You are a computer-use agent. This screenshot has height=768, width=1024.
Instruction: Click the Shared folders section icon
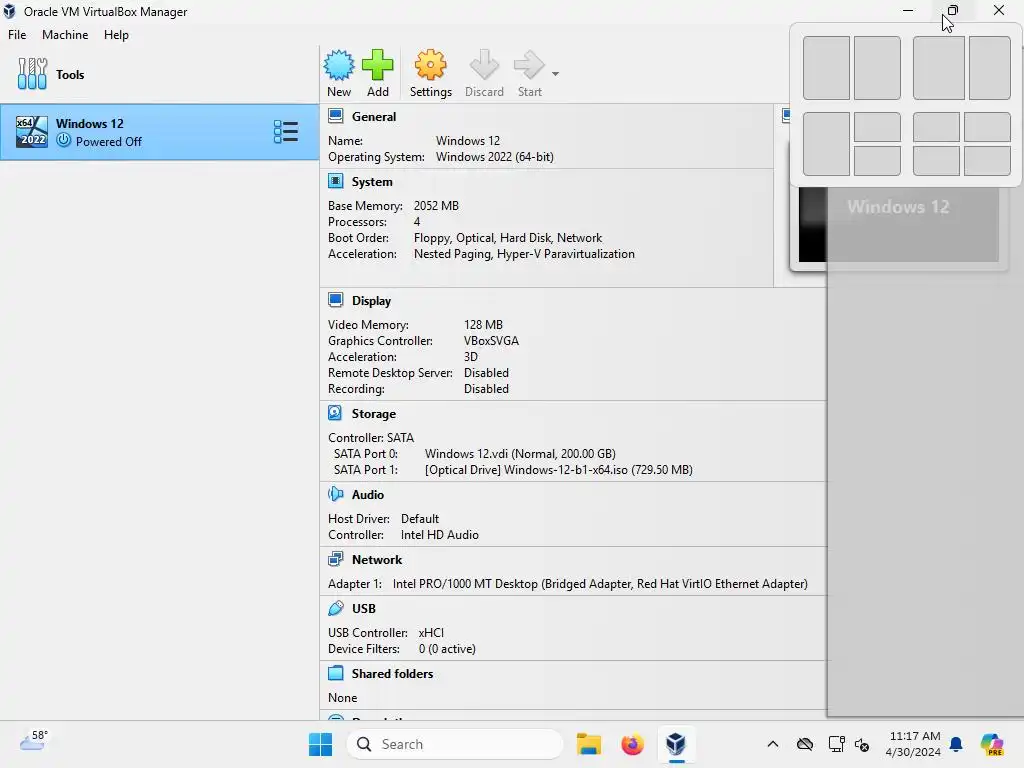(336, 673)
